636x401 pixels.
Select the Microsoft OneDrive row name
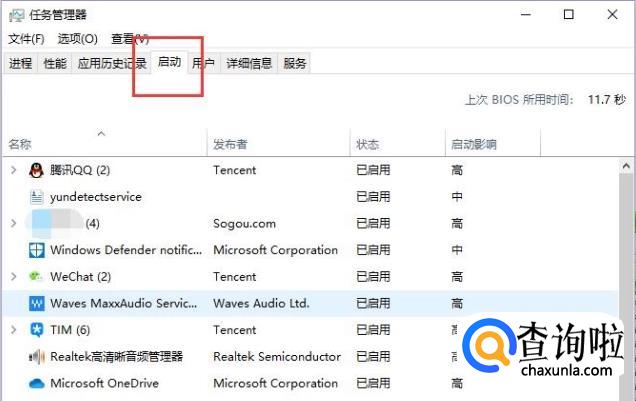[x=104, y=383]
